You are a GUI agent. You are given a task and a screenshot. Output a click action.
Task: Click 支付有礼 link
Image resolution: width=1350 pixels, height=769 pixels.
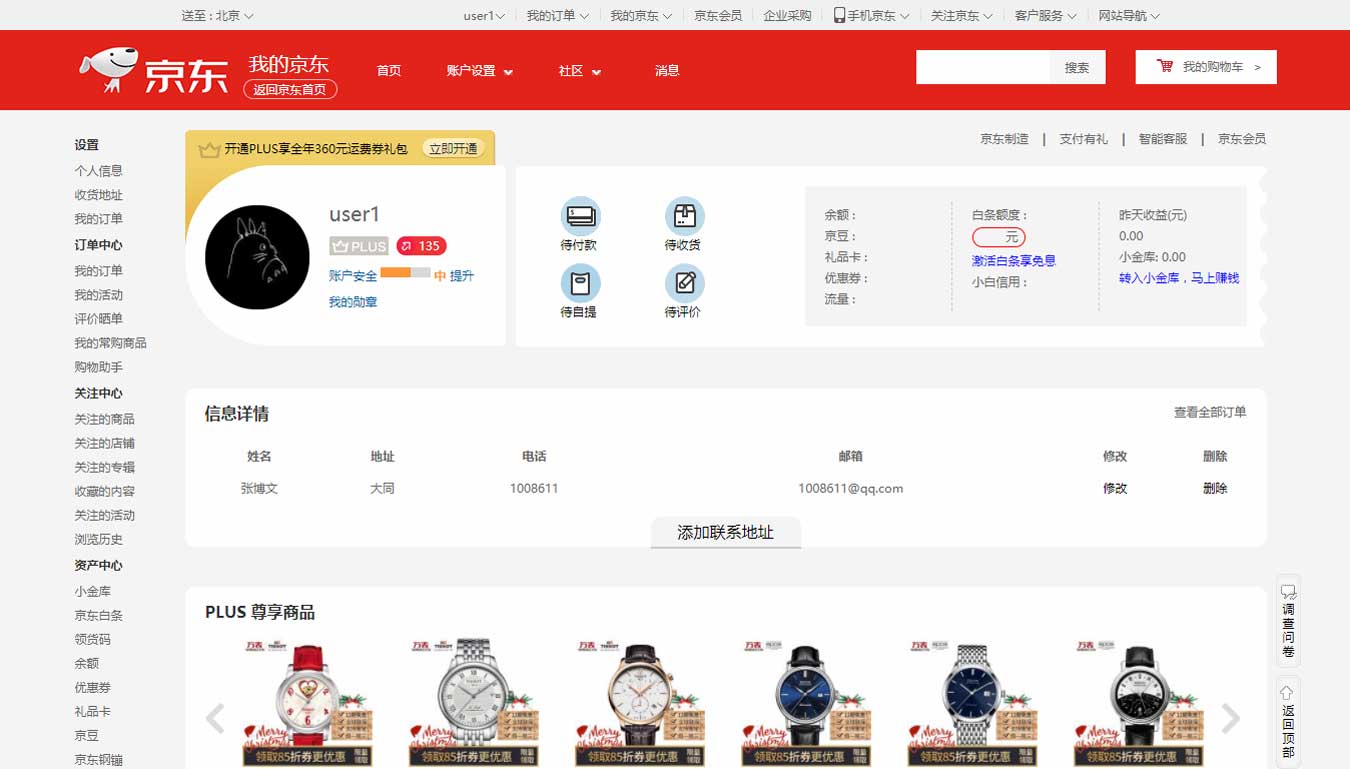pos(1084,139)
